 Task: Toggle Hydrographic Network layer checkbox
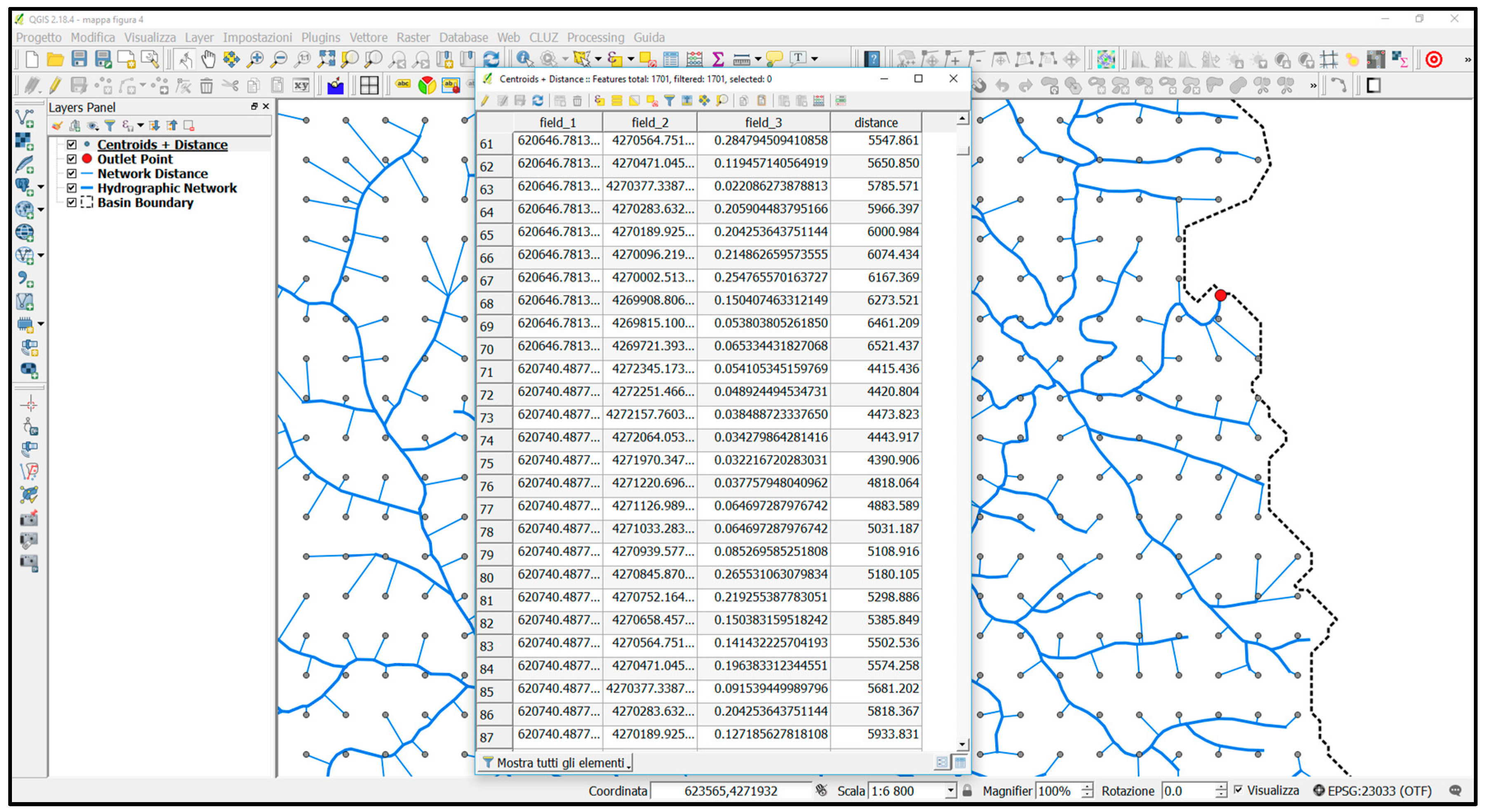point(71,188)
